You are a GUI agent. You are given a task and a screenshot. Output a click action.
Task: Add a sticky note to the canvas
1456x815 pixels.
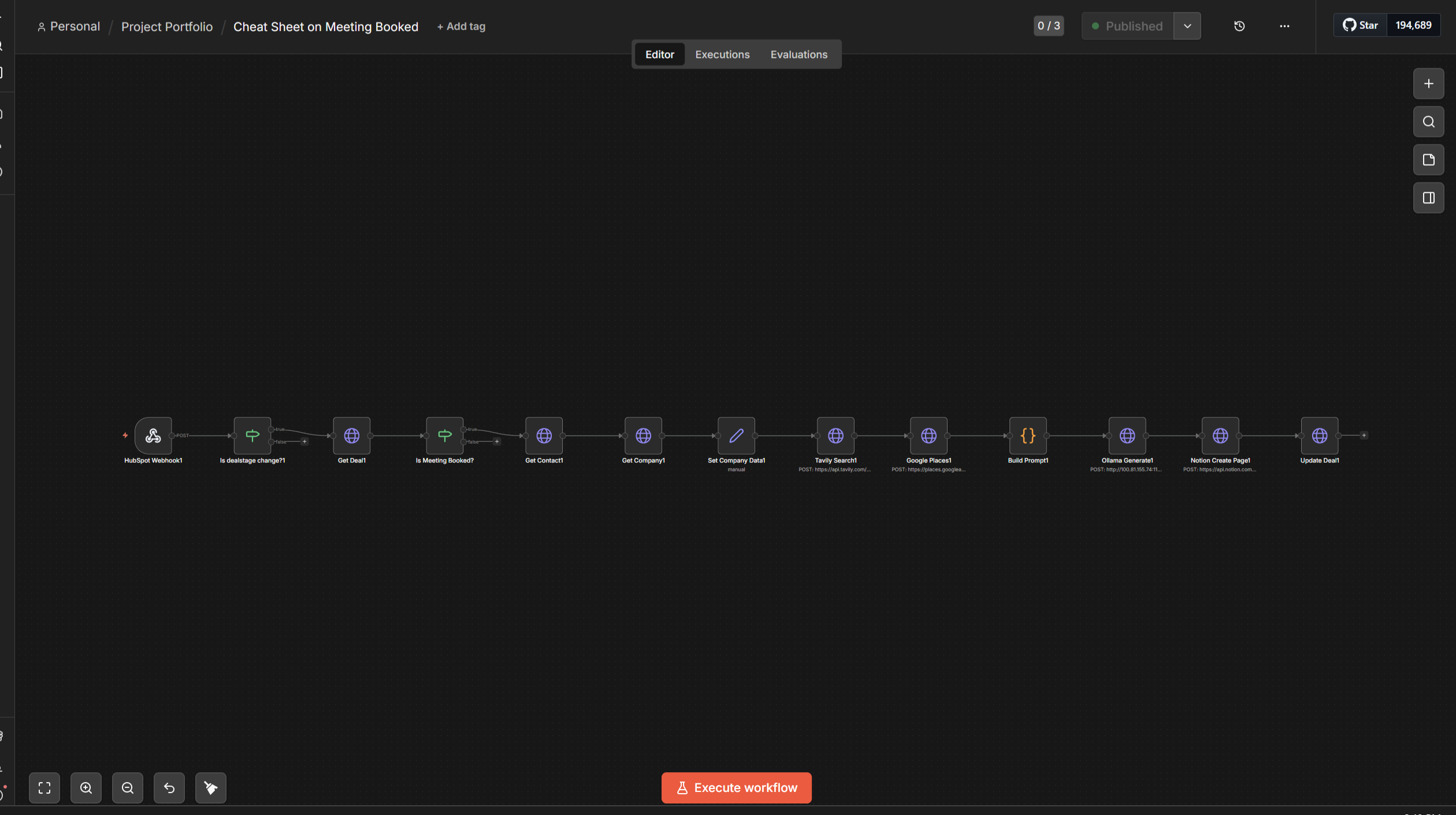[1429, 160]
